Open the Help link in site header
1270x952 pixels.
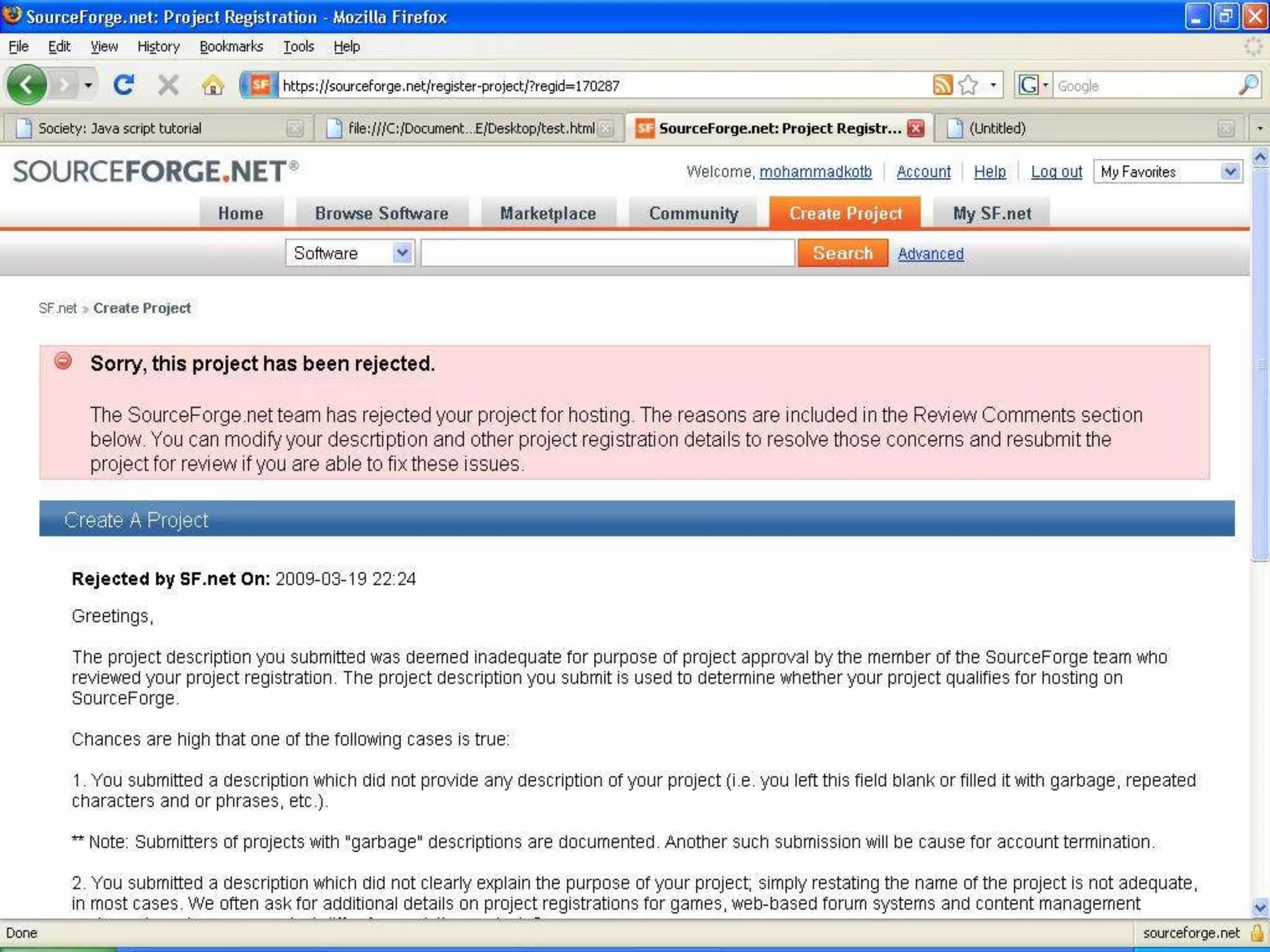(990, 172)
